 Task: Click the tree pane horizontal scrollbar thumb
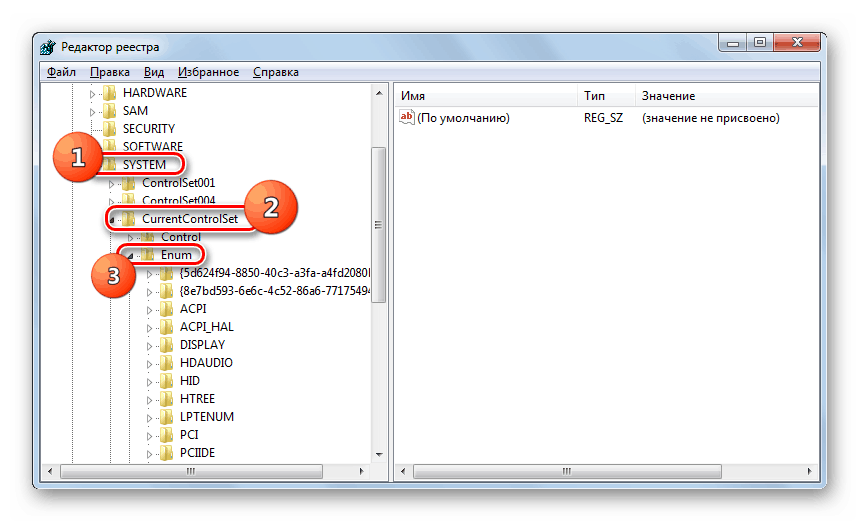coord(191,471)
